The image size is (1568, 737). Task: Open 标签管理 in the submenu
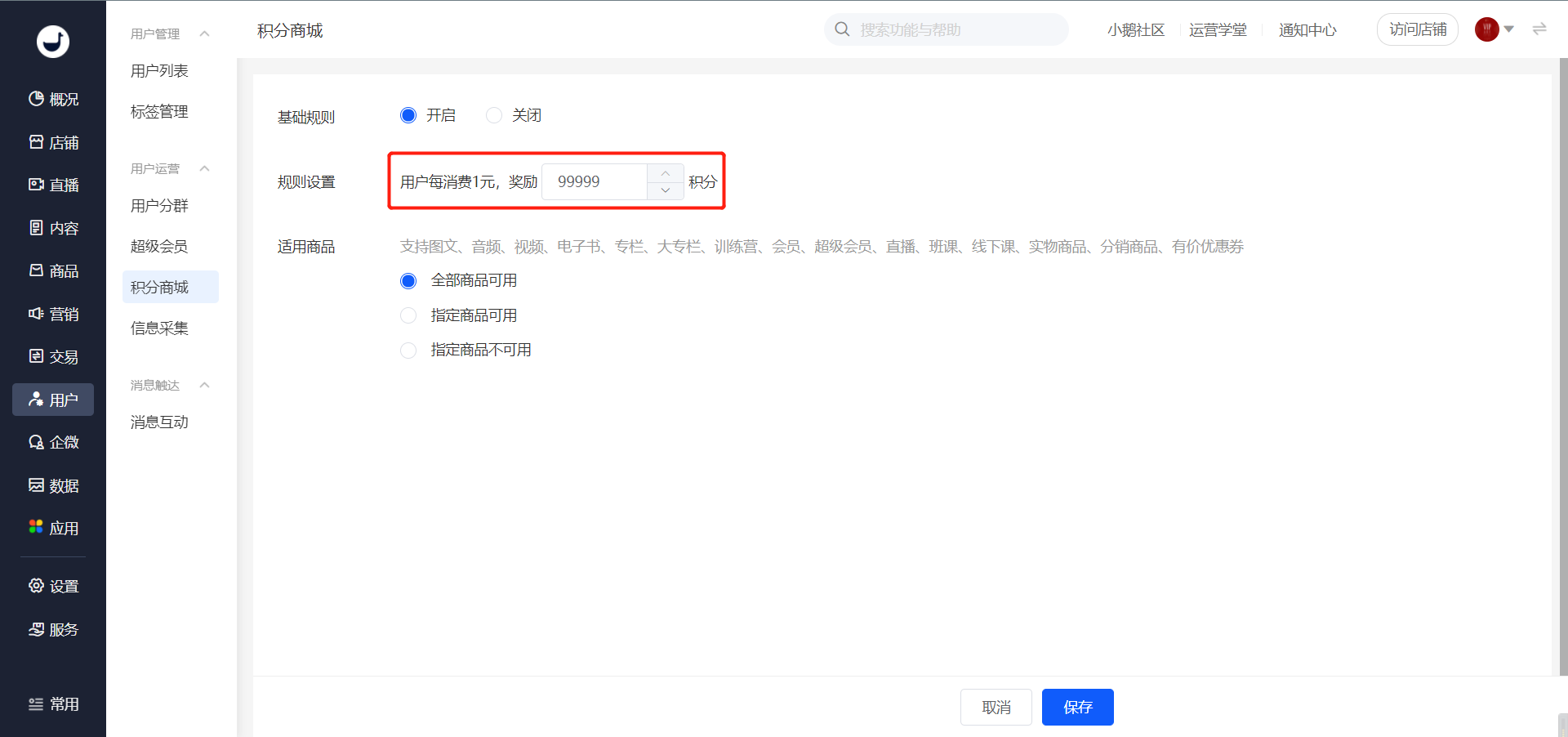[x=159, y=112]
